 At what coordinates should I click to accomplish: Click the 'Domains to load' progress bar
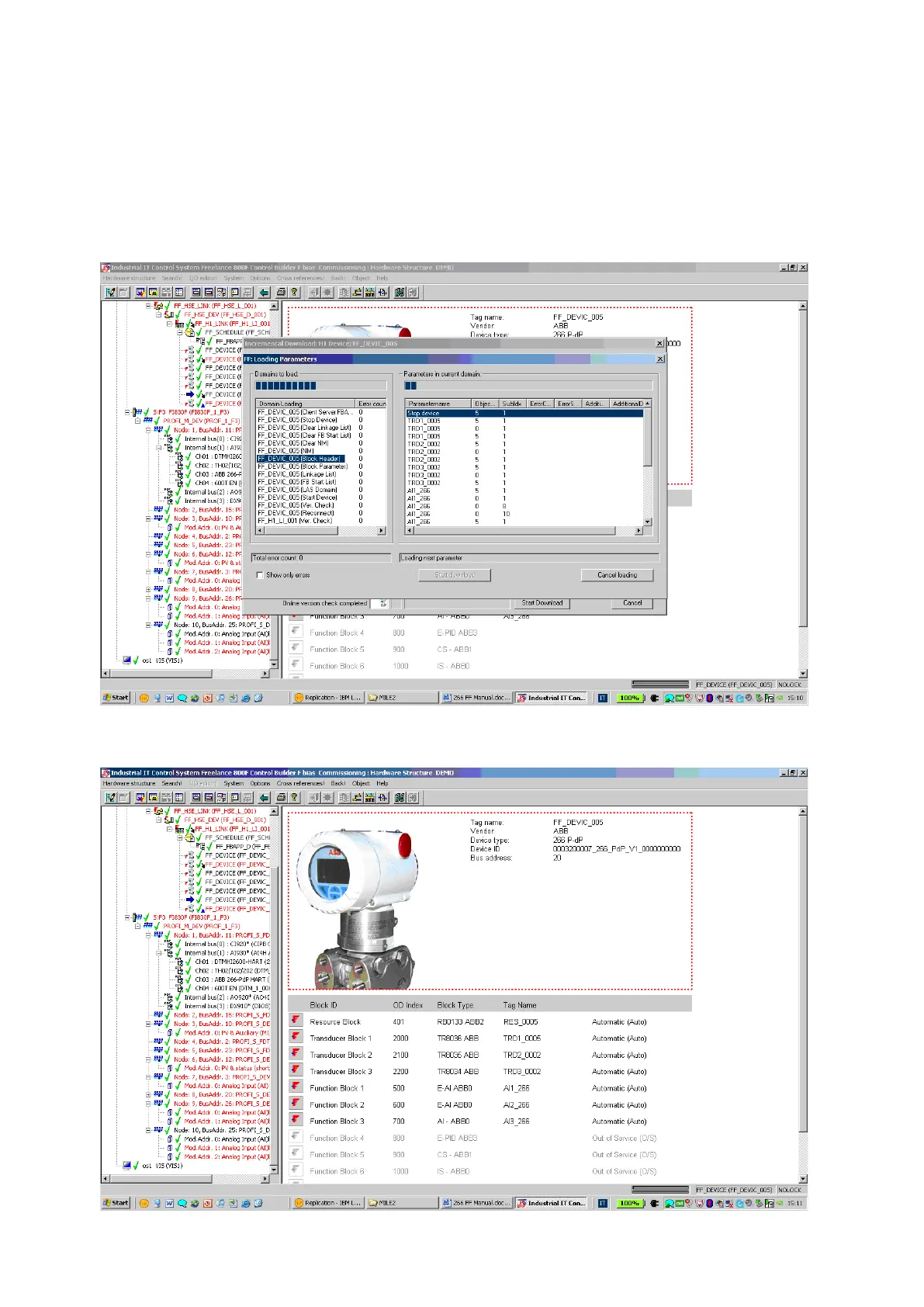point(320,386)
